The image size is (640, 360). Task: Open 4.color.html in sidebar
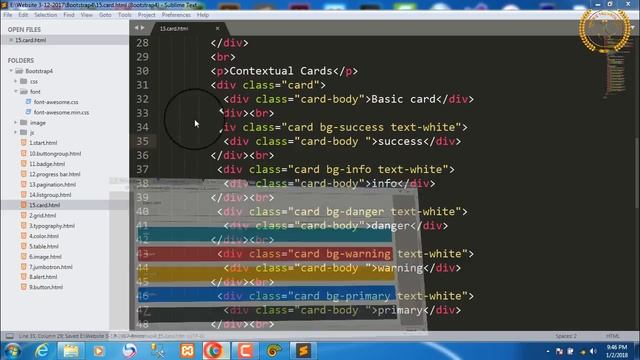[44, 236]
